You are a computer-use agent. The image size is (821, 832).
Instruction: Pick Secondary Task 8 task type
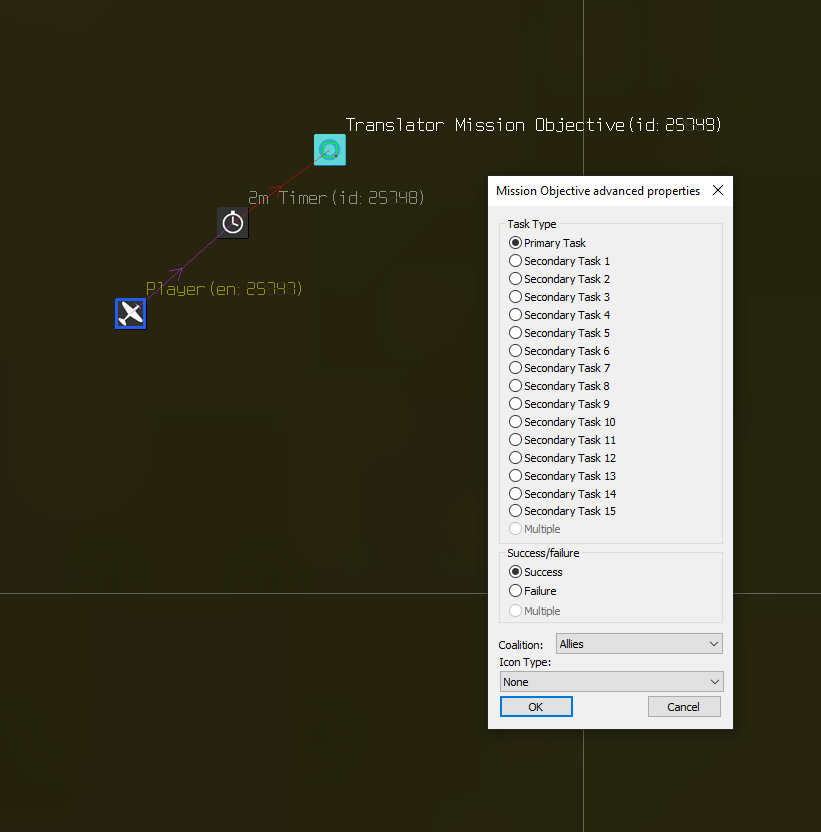click(x=516, y=386)
